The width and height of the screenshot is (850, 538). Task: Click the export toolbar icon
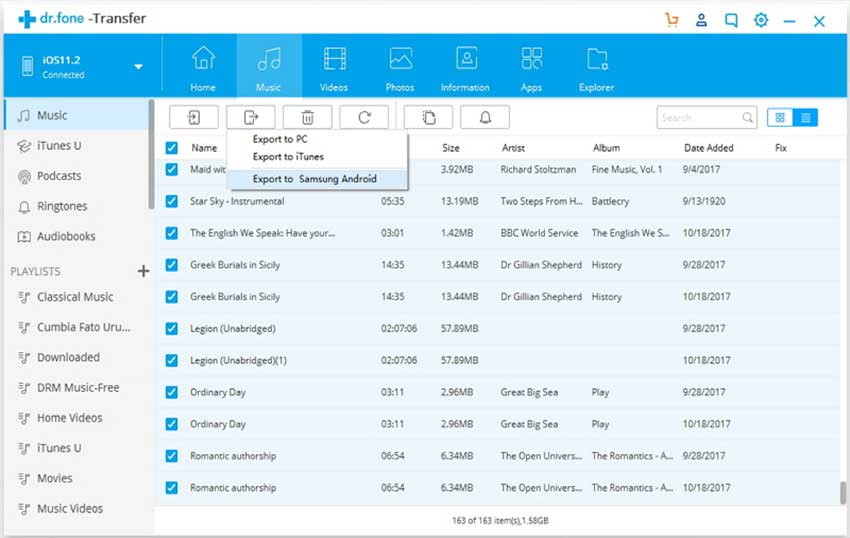251,117
